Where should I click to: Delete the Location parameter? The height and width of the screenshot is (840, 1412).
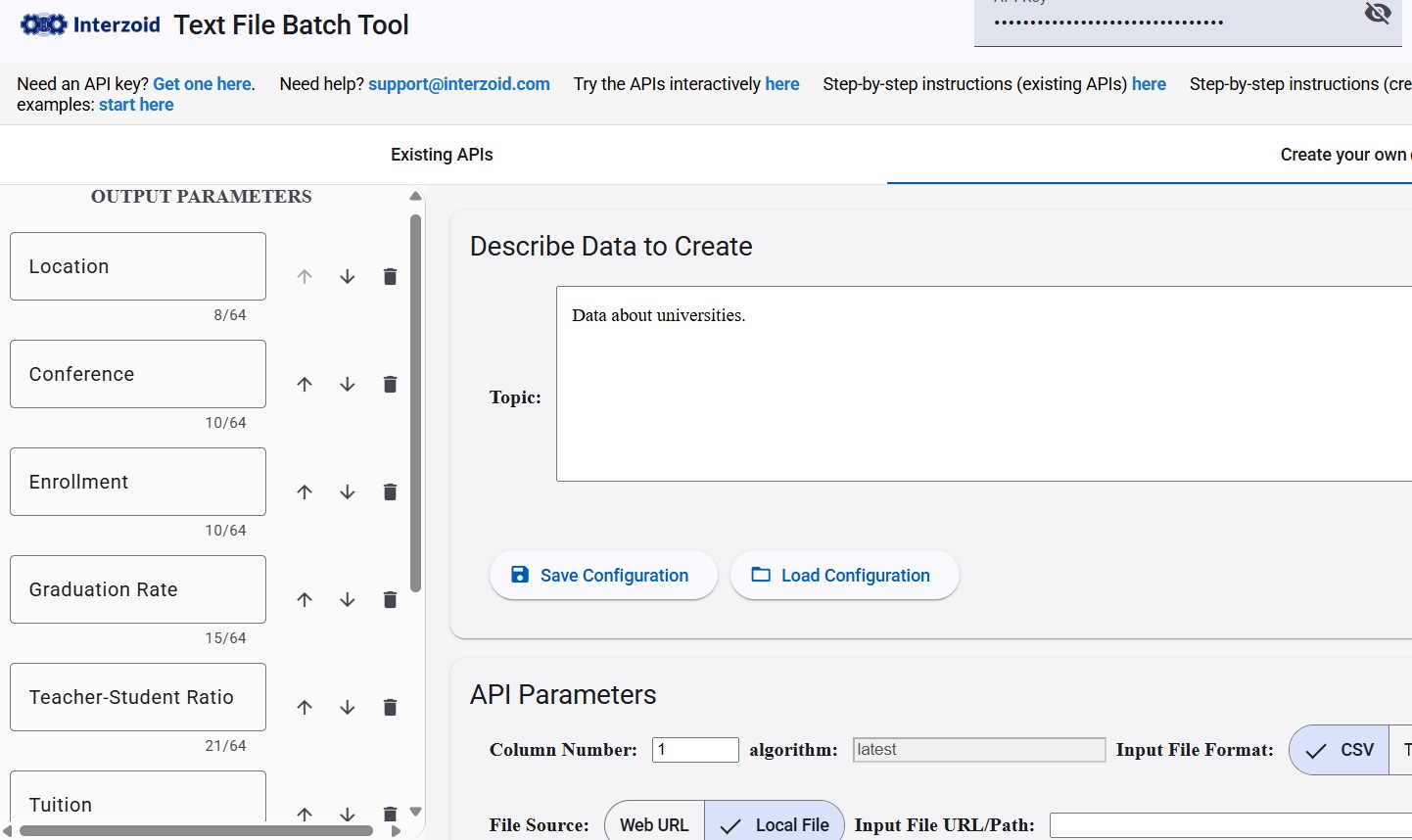[x=390, y=277]
